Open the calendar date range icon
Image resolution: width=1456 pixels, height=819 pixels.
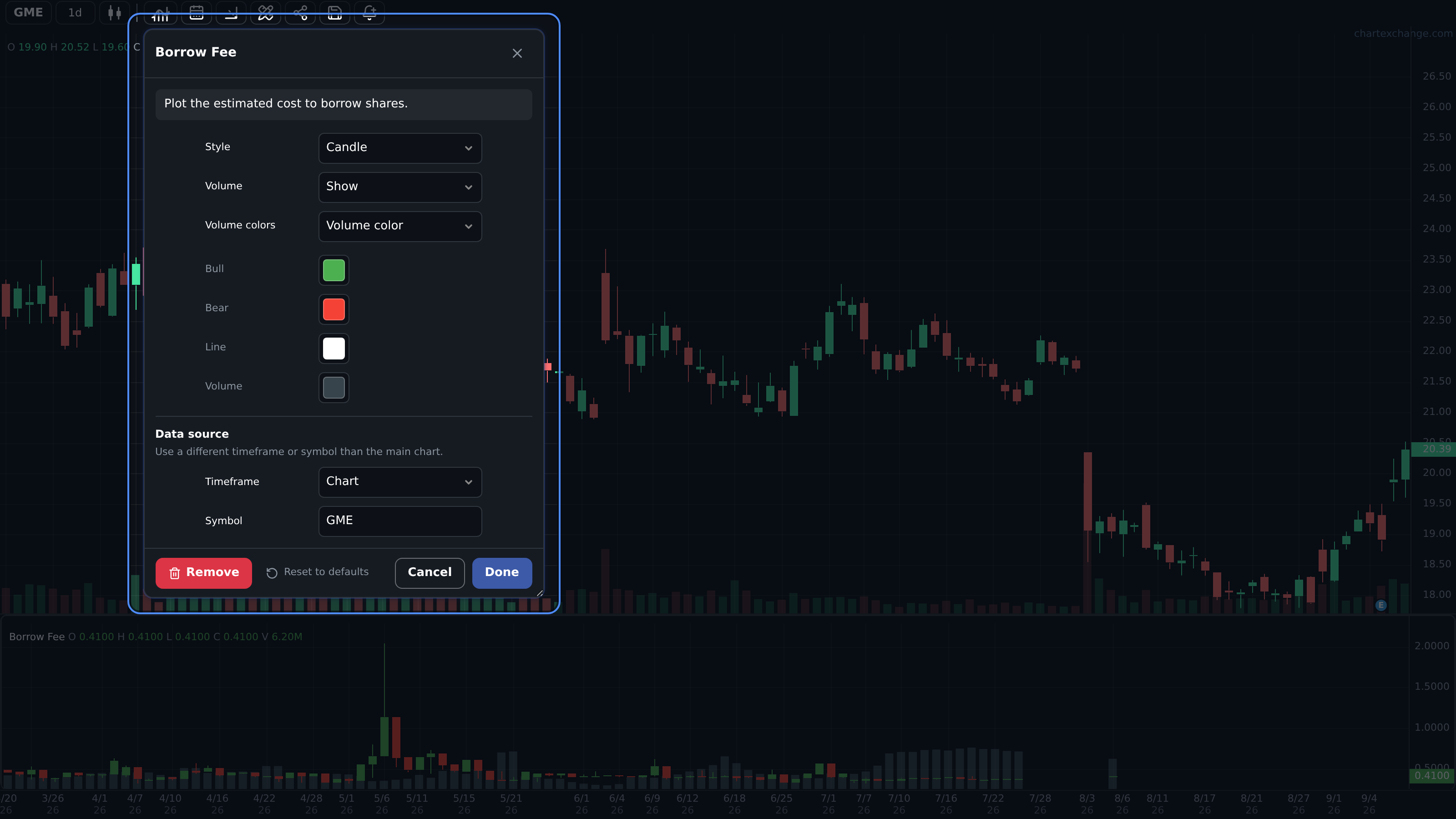pyautogui.click(x=196, y=12)
